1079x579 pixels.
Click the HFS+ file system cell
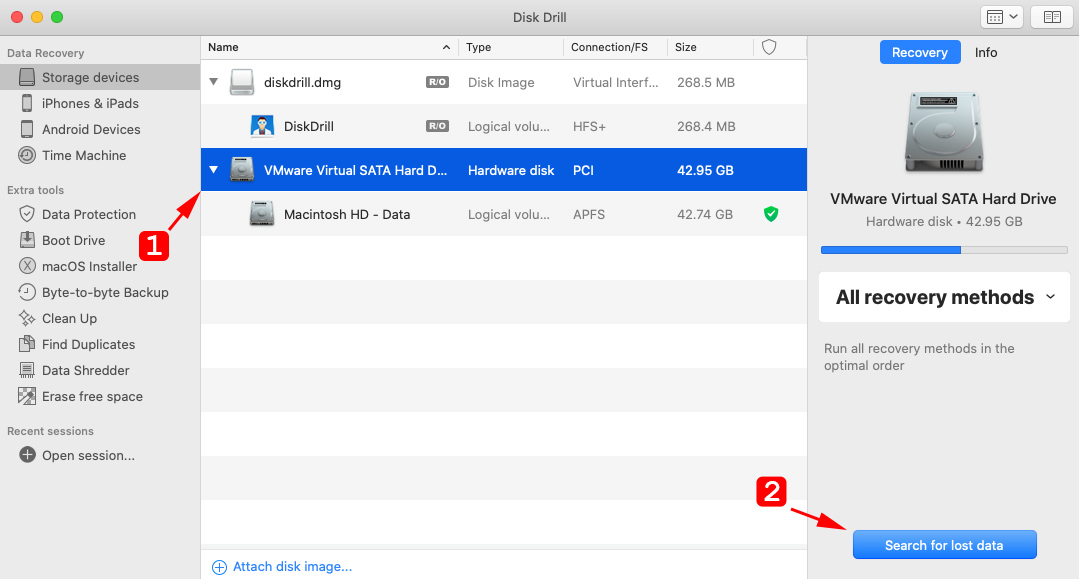coord(589,126)
